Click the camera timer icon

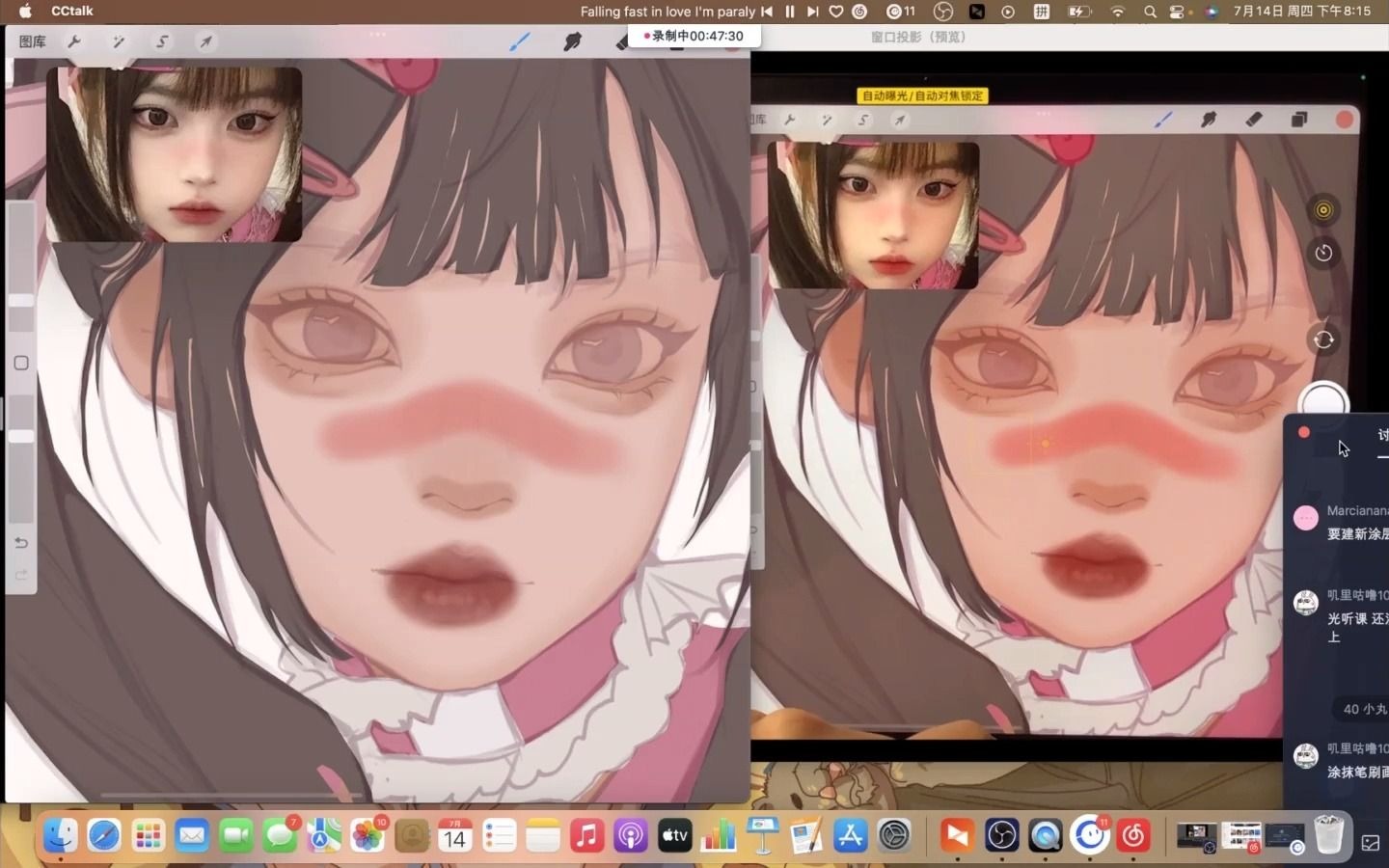coord(1323,253)
